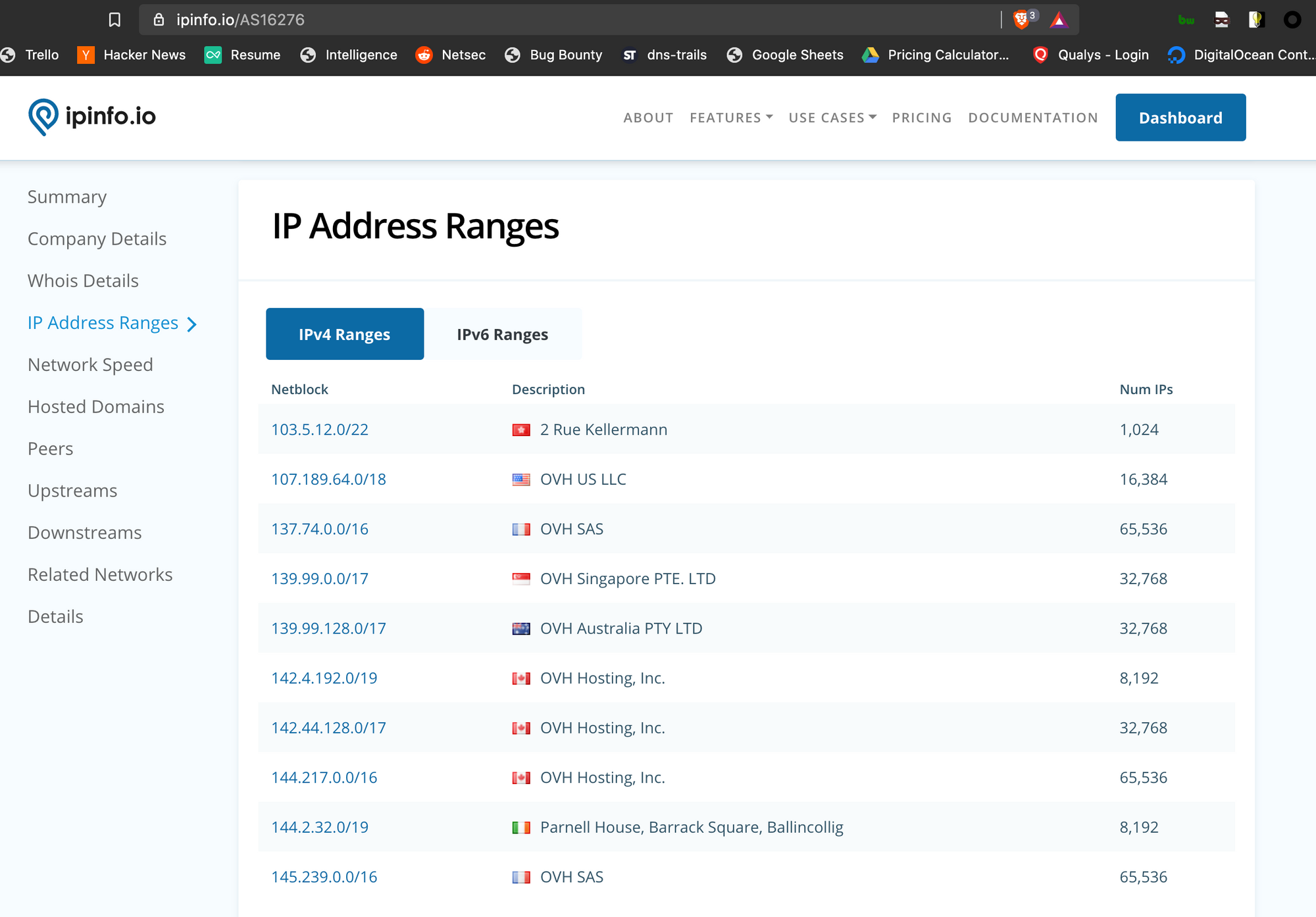
Task: Click the Singapore flag beside OVH Singapore
Action: tap(521, 579)
